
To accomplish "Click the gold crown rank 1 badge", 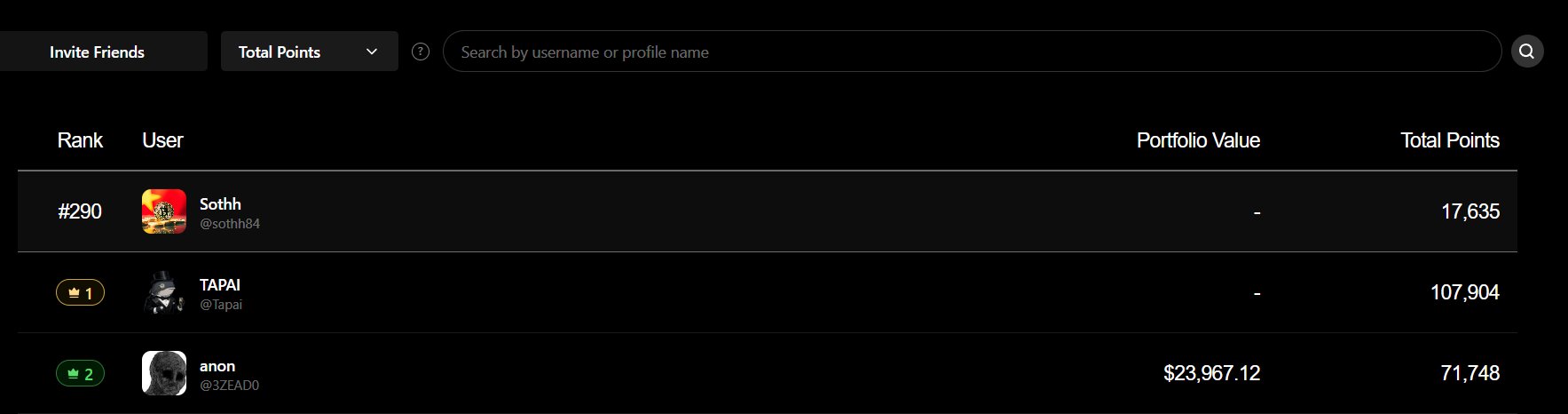I will [x=80, y=292].
